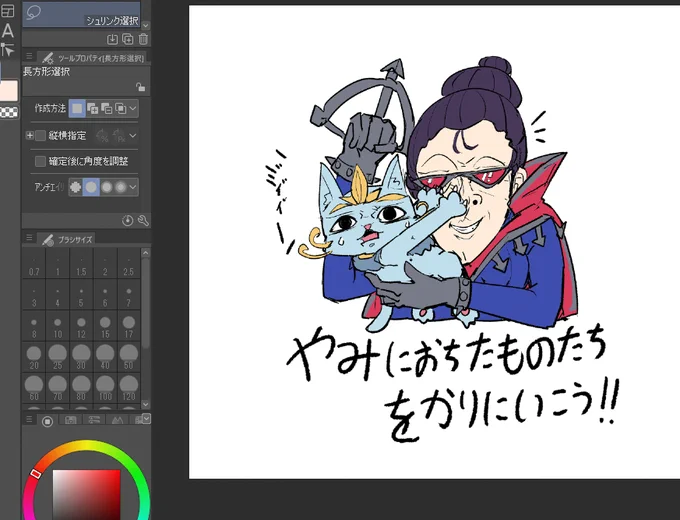Viewport: 680px width, 520px height.
Task: Click the length-specification px icon
Action: pyautogui.click(x=118, y=136)
